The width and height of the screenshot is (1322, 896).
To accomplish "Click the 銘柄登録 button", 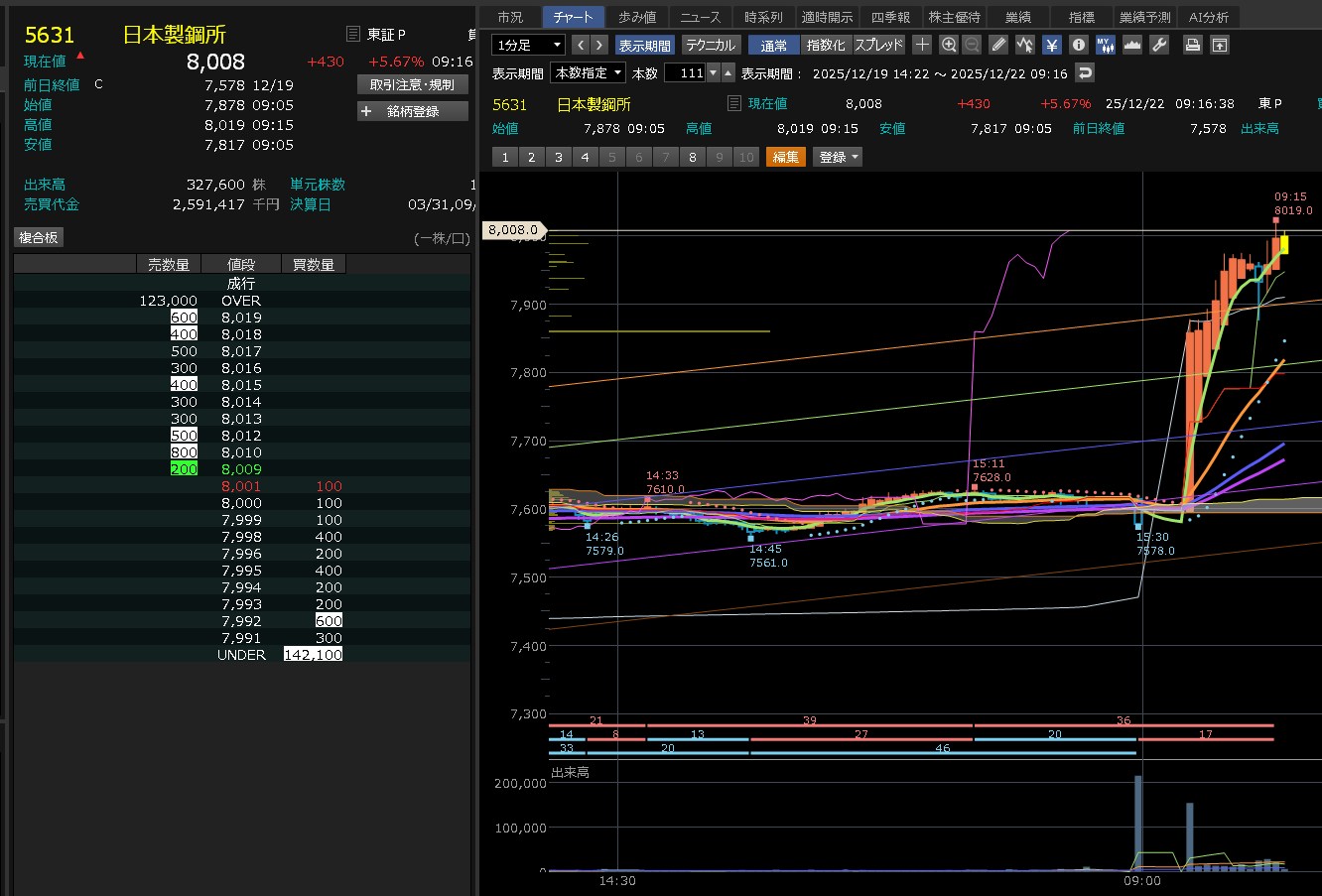I will coord(412,111).
